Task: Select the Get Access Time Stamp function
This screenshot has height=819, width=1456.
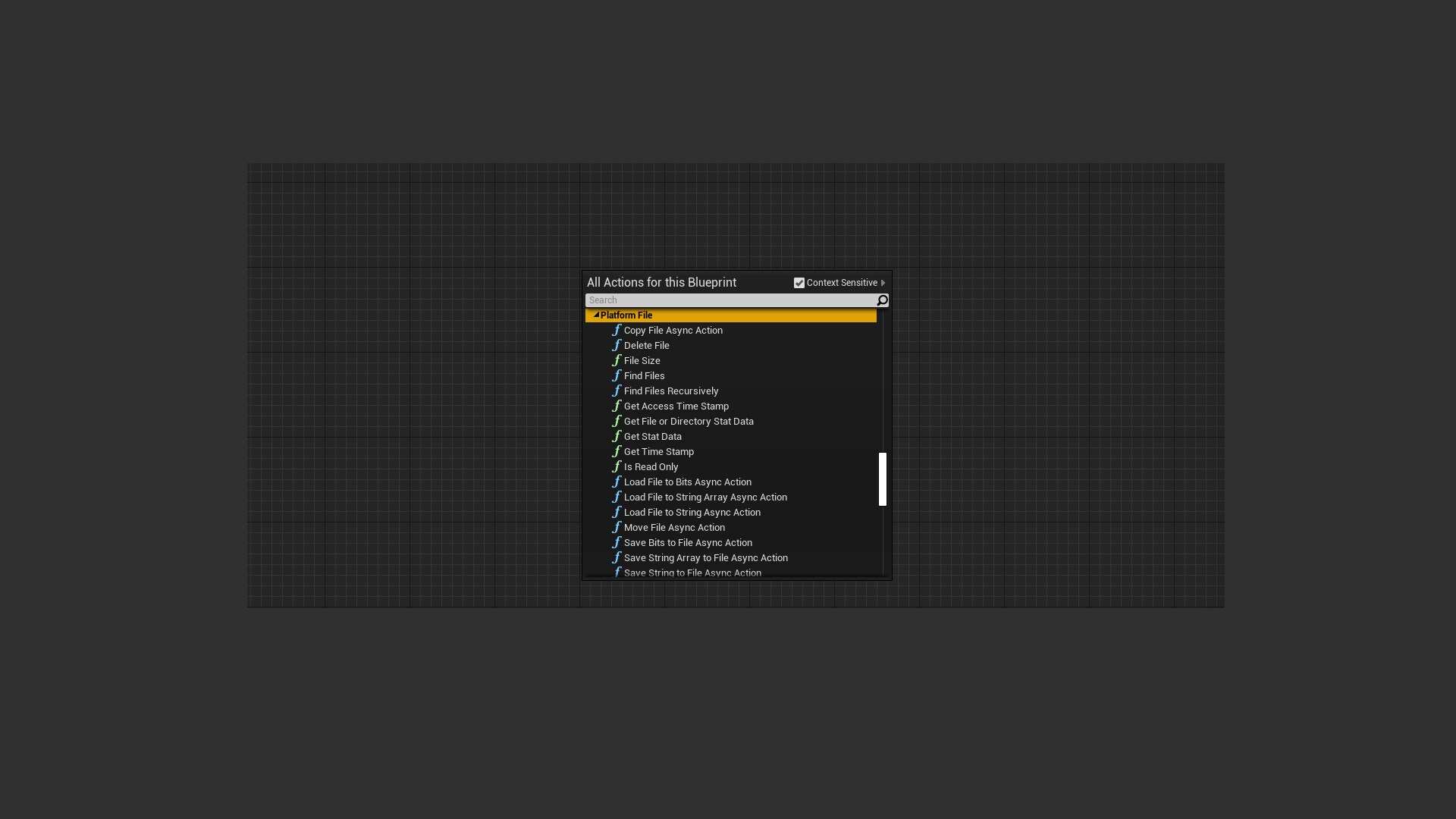Action: (674, 406)
